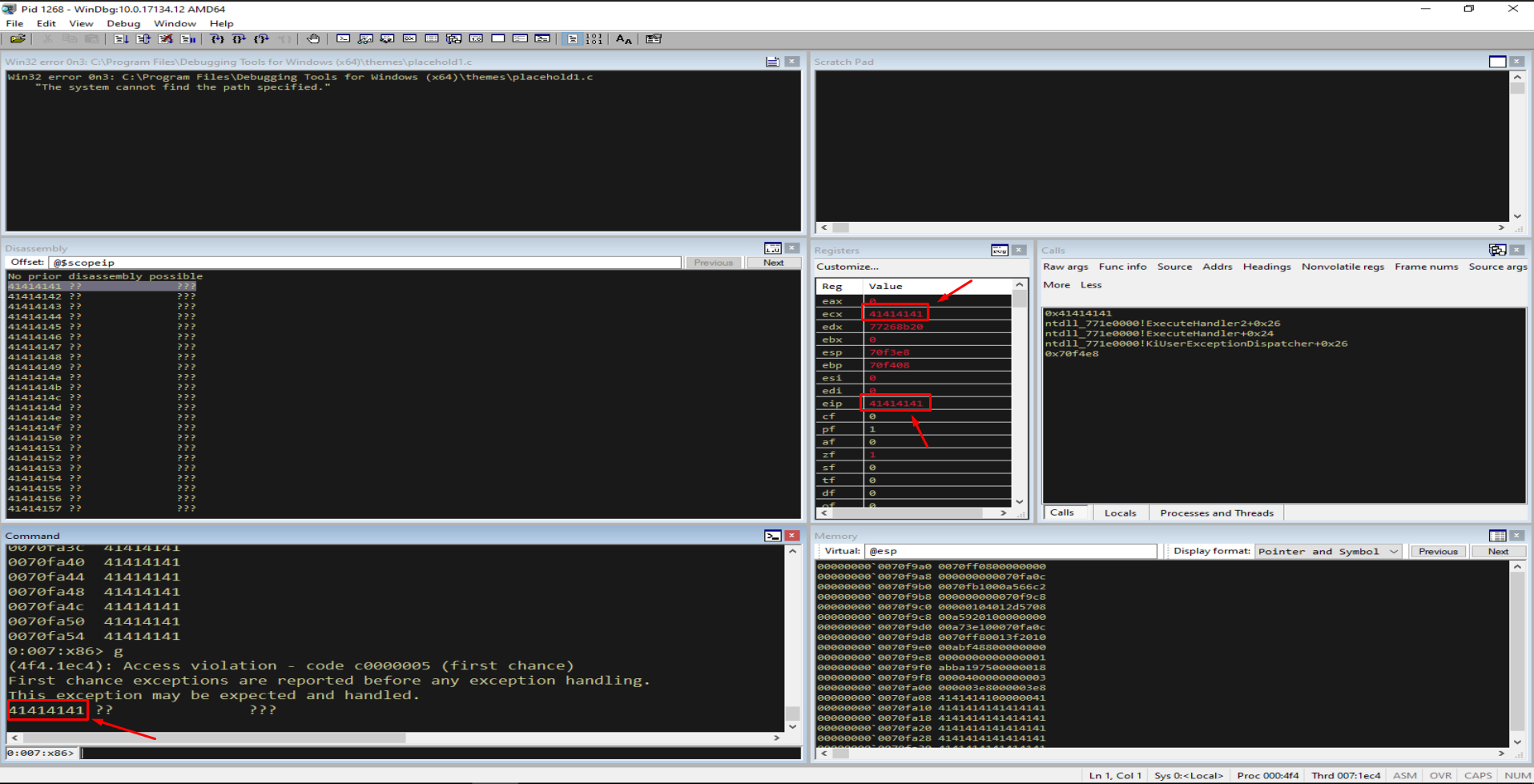Click the KiUserExceptionDispatcher call stack frame
The image size is (1534, 784).
click(x=1195, y=344)
